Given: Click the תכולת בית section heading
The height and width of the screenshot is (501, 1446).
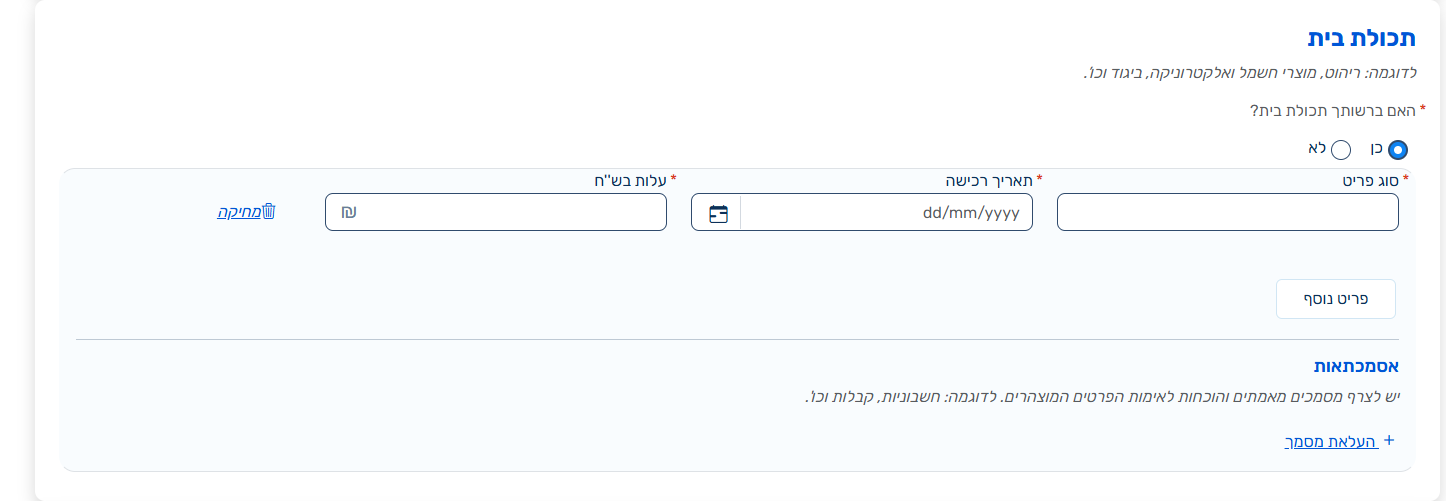Looking at the screenshot, I should (x=1362, y=38).
